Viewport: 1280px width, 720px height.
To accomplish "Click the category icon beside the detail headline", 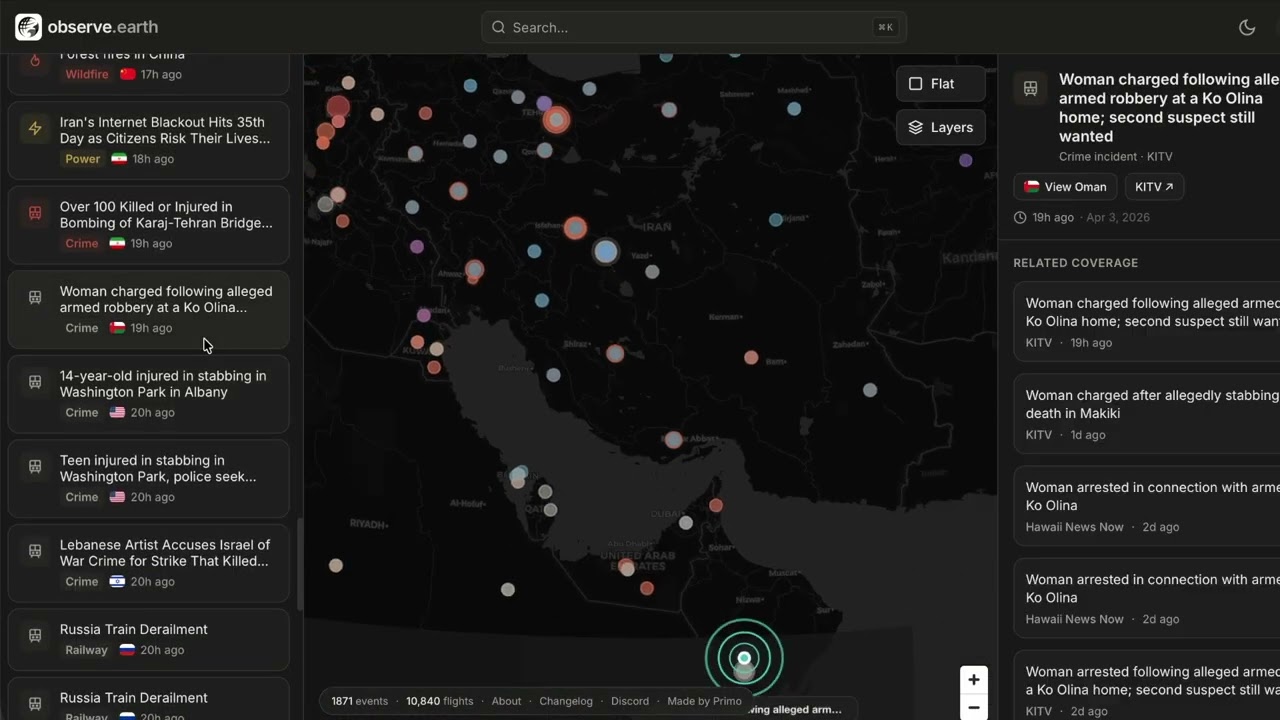I will (x=1030, y=88).
